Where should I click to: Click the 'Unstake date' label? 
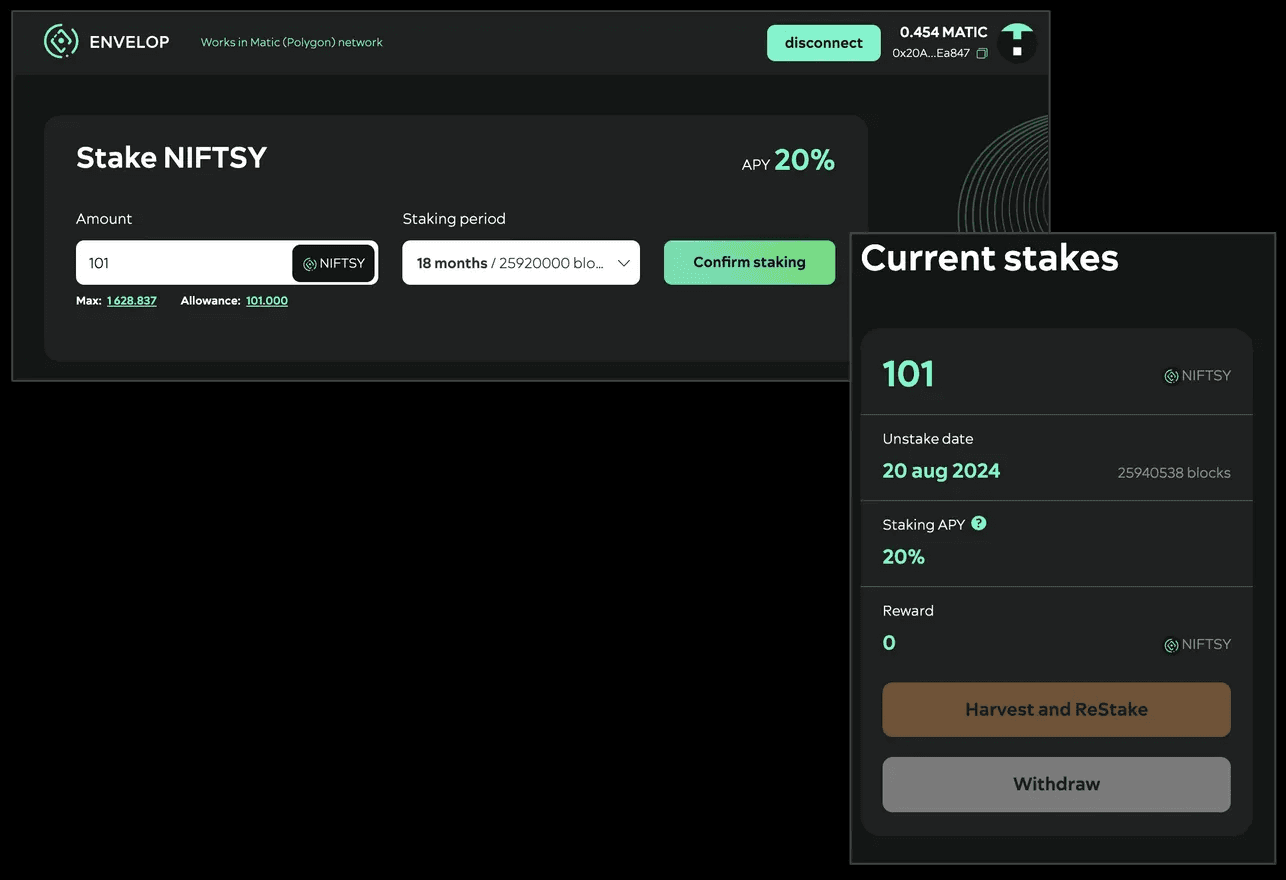pyautogui.click(x=928, y=439)
